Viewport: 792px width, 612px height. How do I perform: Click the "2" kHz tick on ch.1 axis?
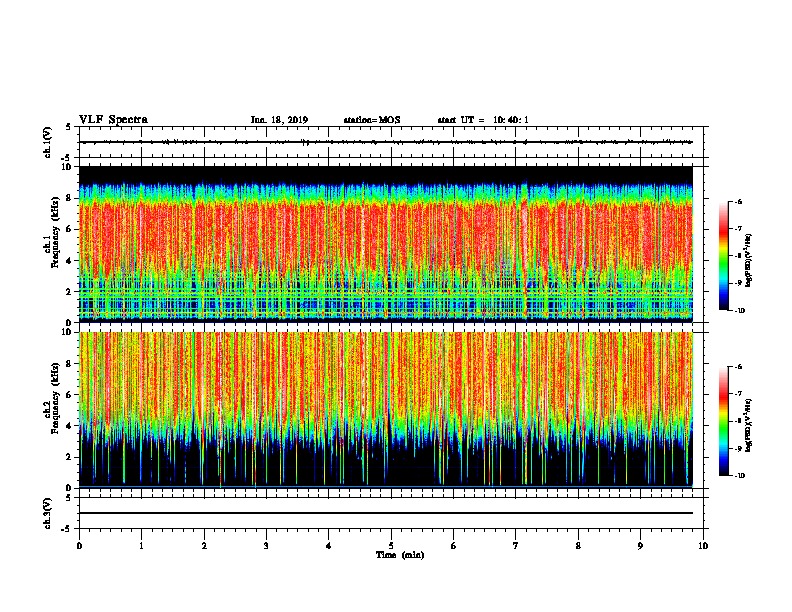70,292
